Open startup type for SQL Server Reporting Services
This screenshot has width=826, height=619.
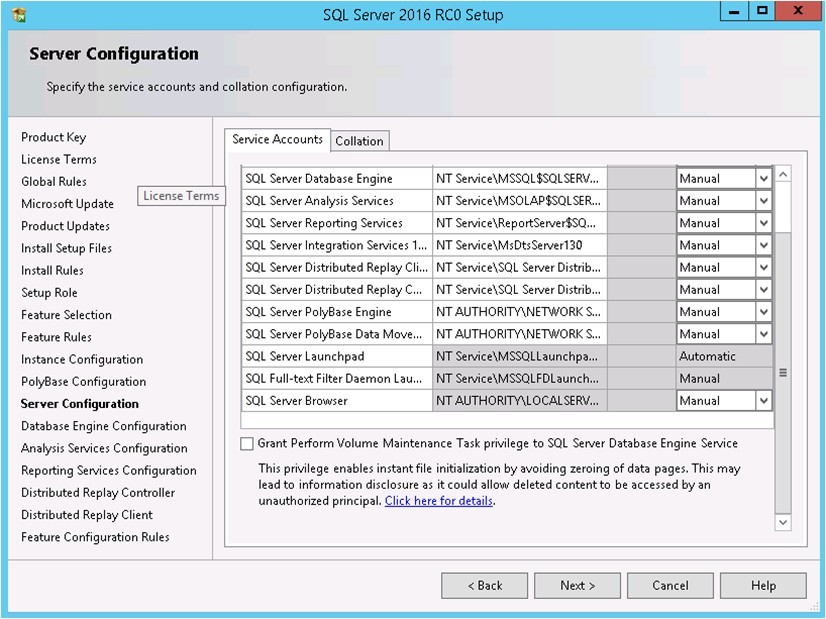(x=763, y=223)
